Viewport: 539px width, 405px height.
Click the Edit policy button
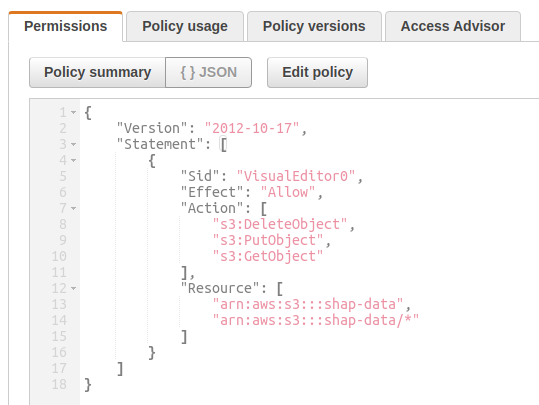click(x=317, y=73)
